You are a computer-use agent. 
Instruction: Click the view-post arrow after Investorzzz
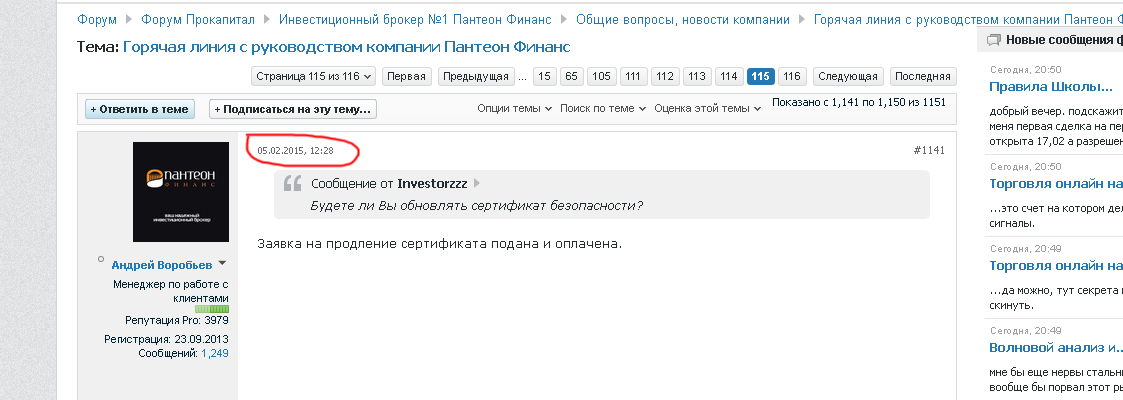(x=476, y=184)
